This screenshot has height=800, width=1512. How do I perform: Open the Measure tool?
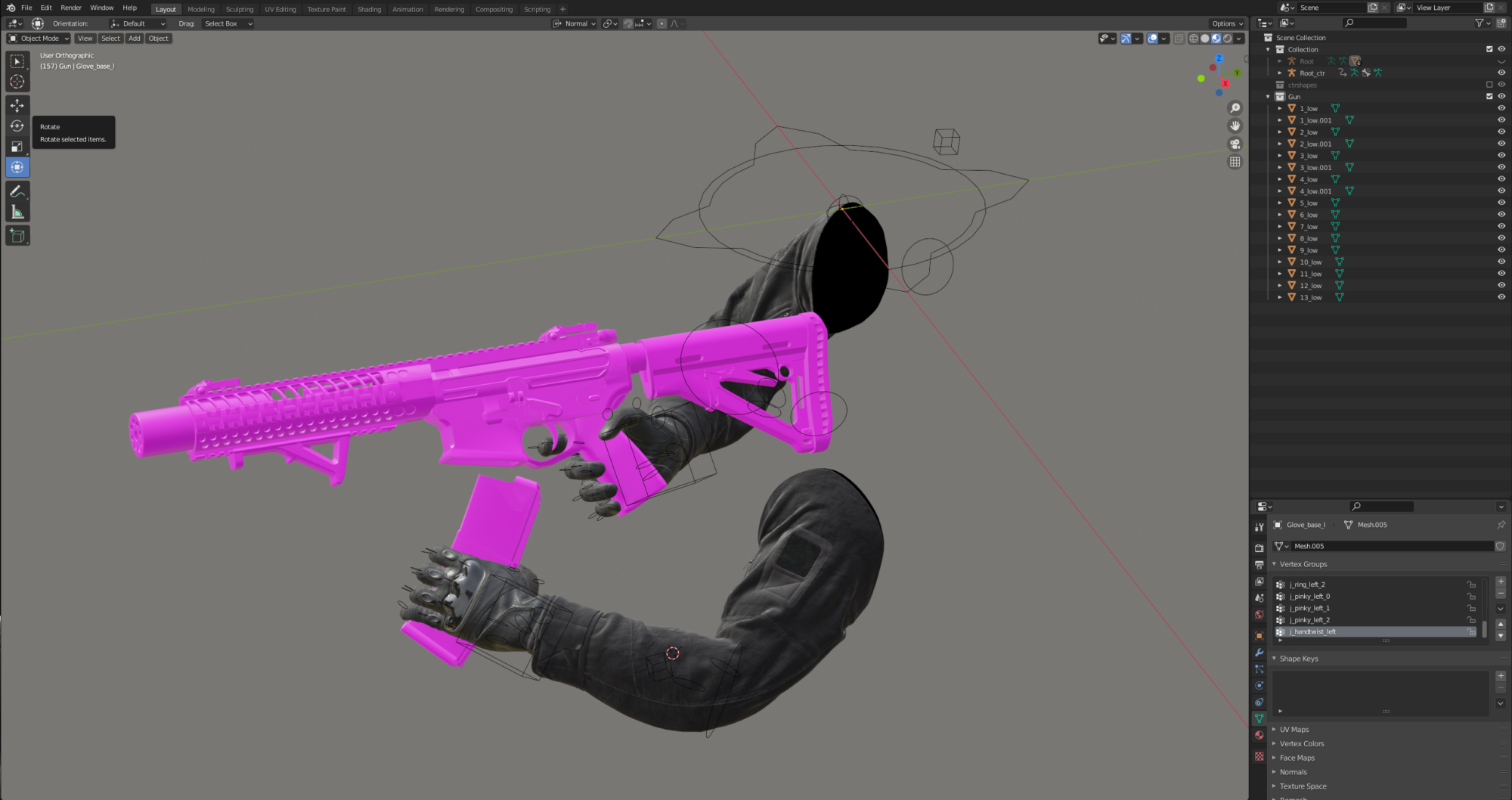point(17,210)
